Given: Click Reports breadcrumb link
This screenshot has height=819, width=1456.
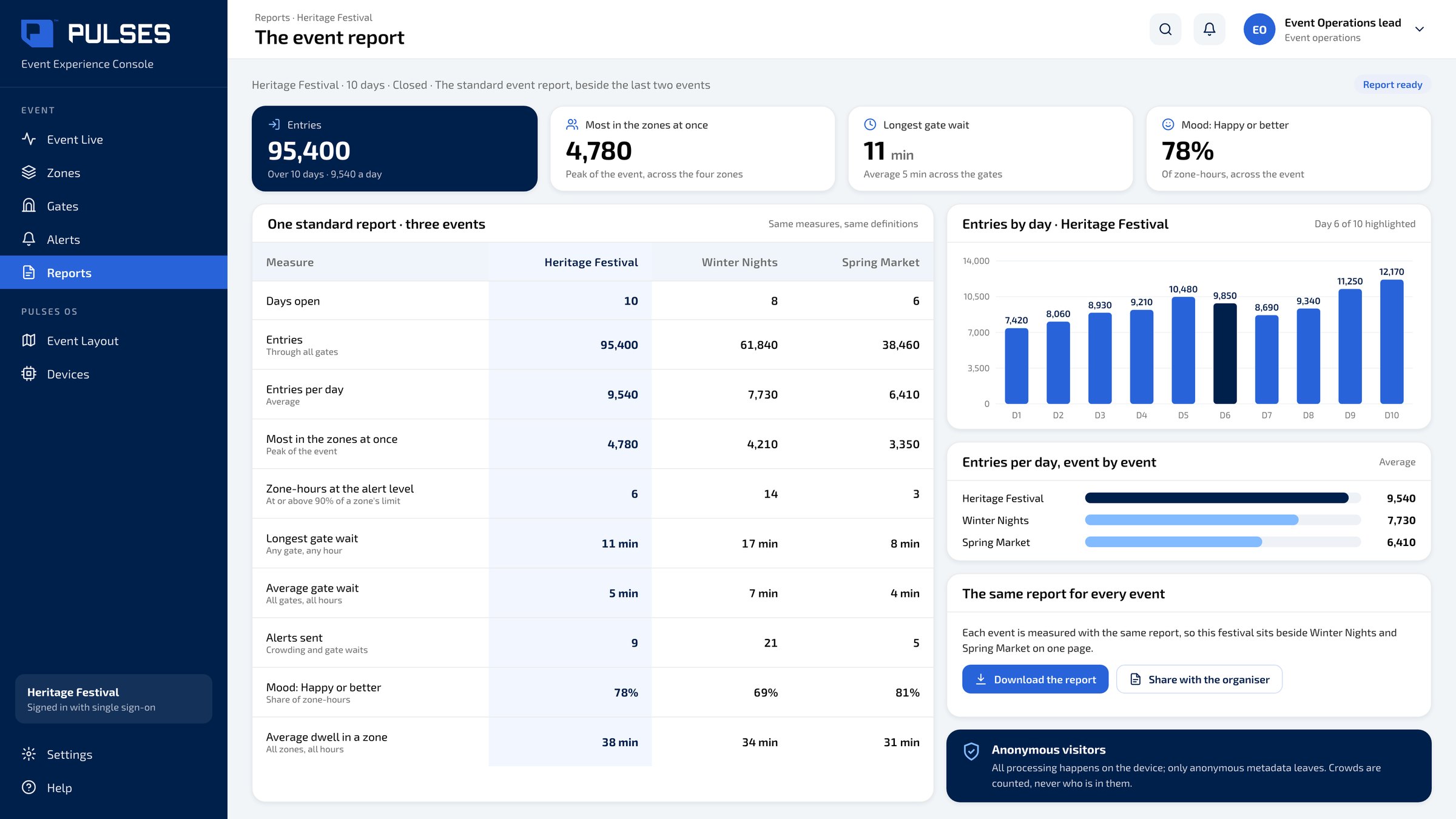Looking at the screenshot, I should [x=272, y=18].
